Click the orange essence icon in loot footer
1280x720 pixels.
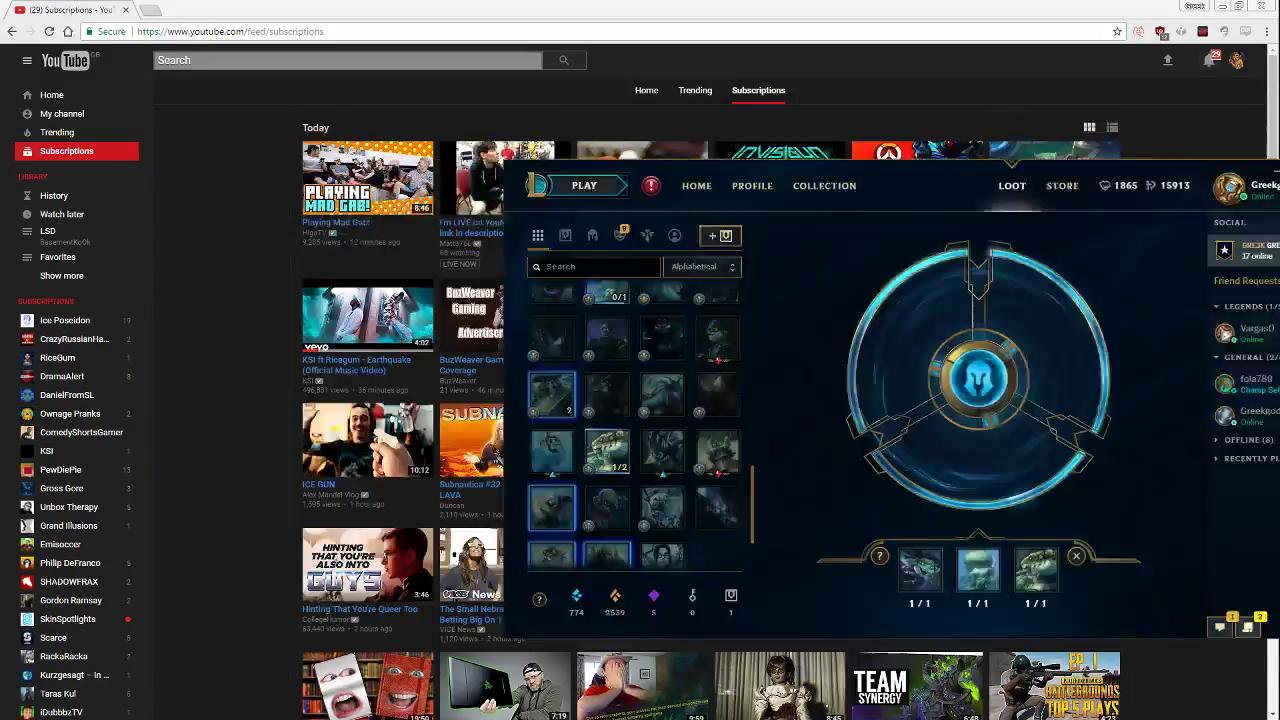(x=615, y=596)
